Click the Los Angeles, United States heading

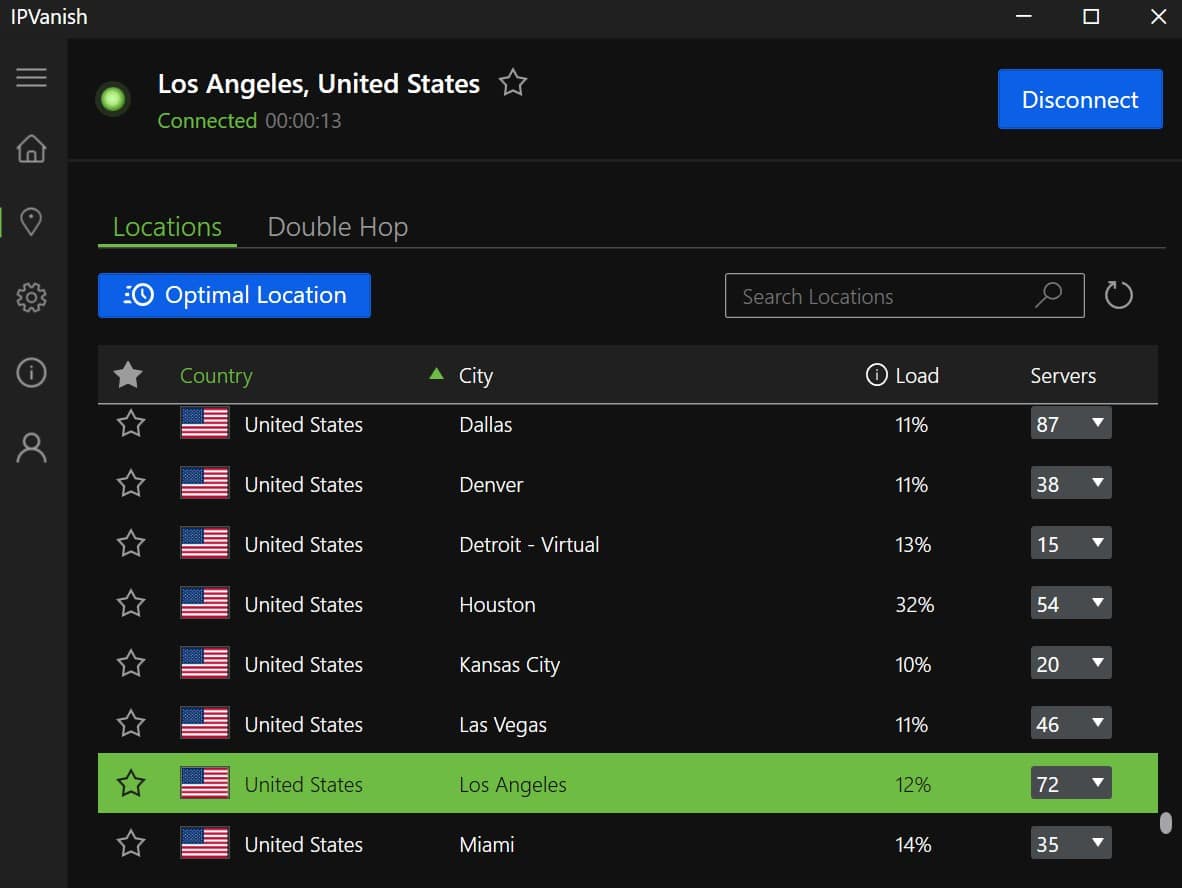coord(319,84)
